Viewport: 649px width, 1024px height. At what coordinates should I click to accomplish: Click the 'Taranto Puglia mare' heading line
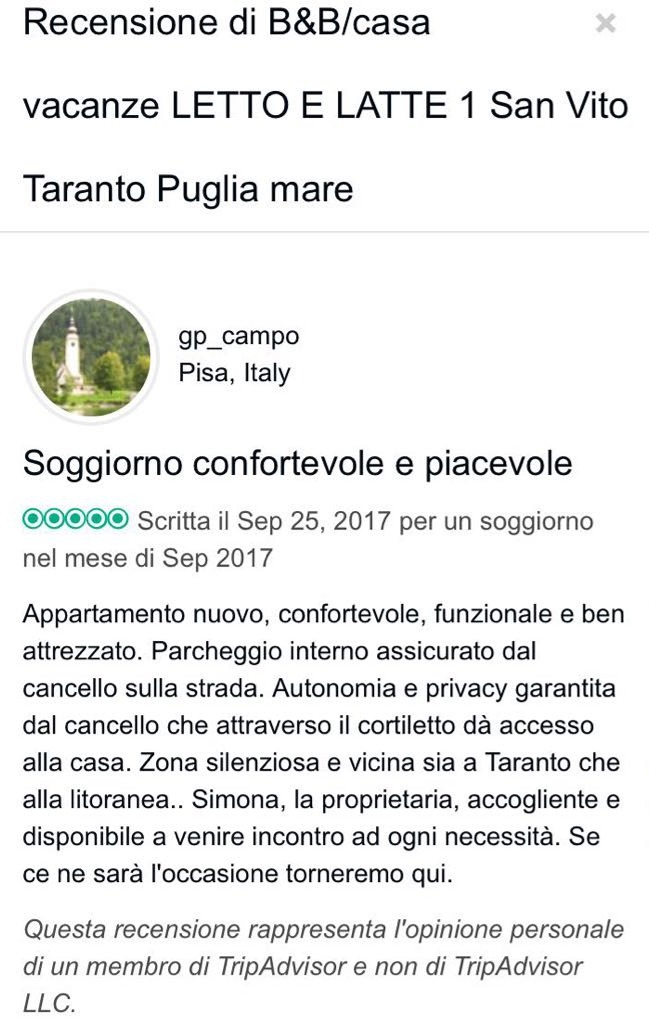[x=188, y=189]
